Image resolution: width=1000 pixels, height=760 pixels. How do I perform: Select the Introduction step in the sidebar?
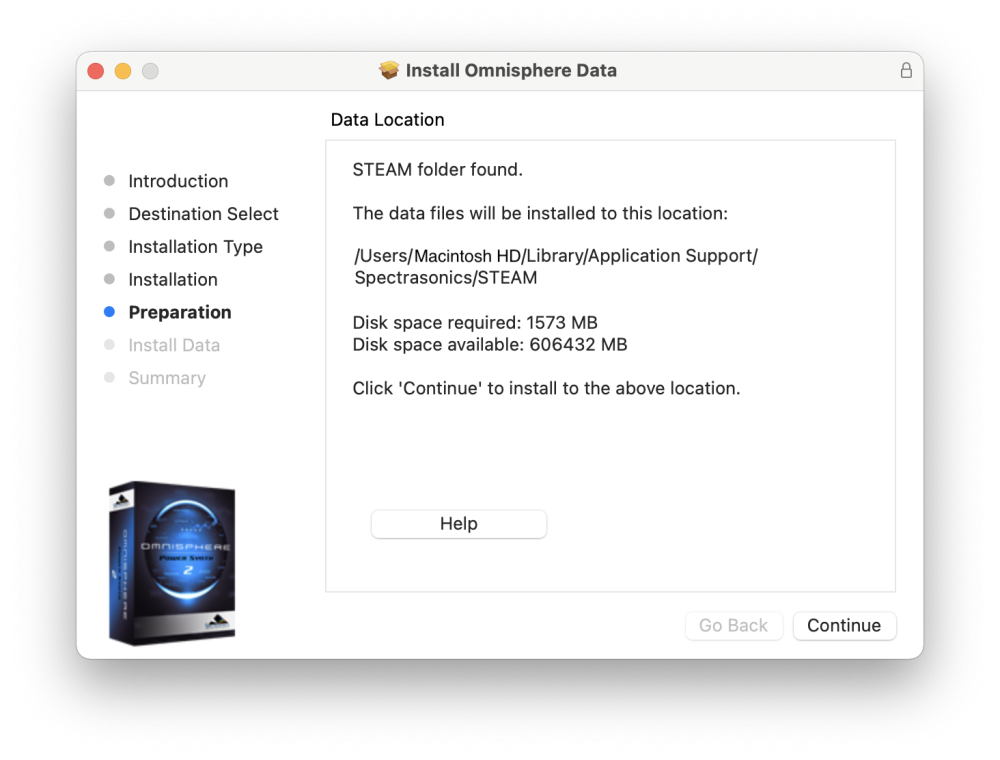[x=178, y=181]
